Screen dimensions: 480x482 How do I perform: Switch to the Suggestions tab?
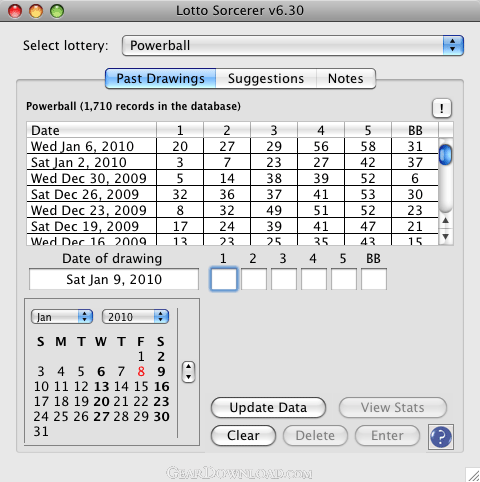266,79
